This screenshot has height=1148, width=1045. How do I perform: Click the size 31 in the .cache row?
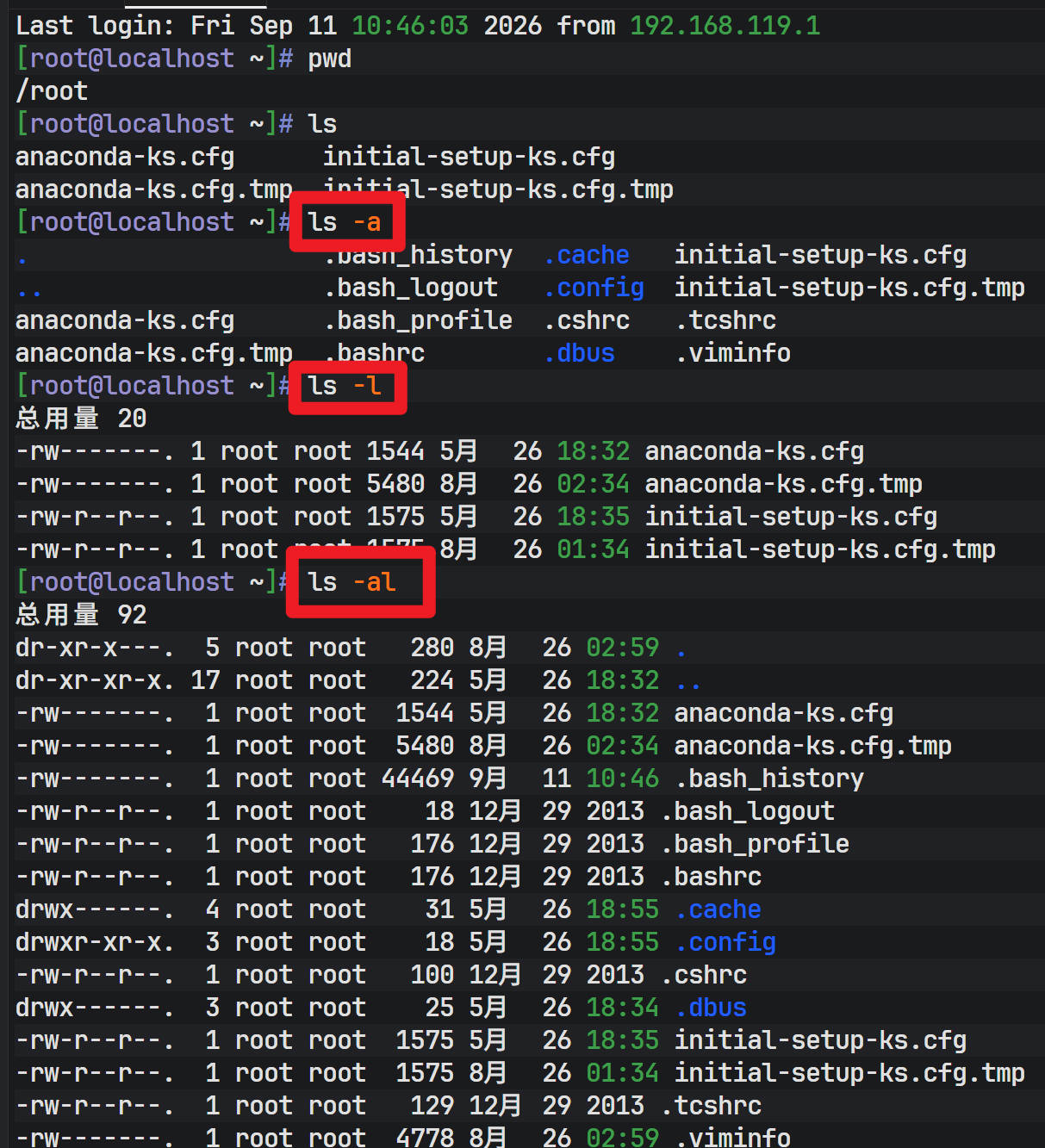[439, 909]
